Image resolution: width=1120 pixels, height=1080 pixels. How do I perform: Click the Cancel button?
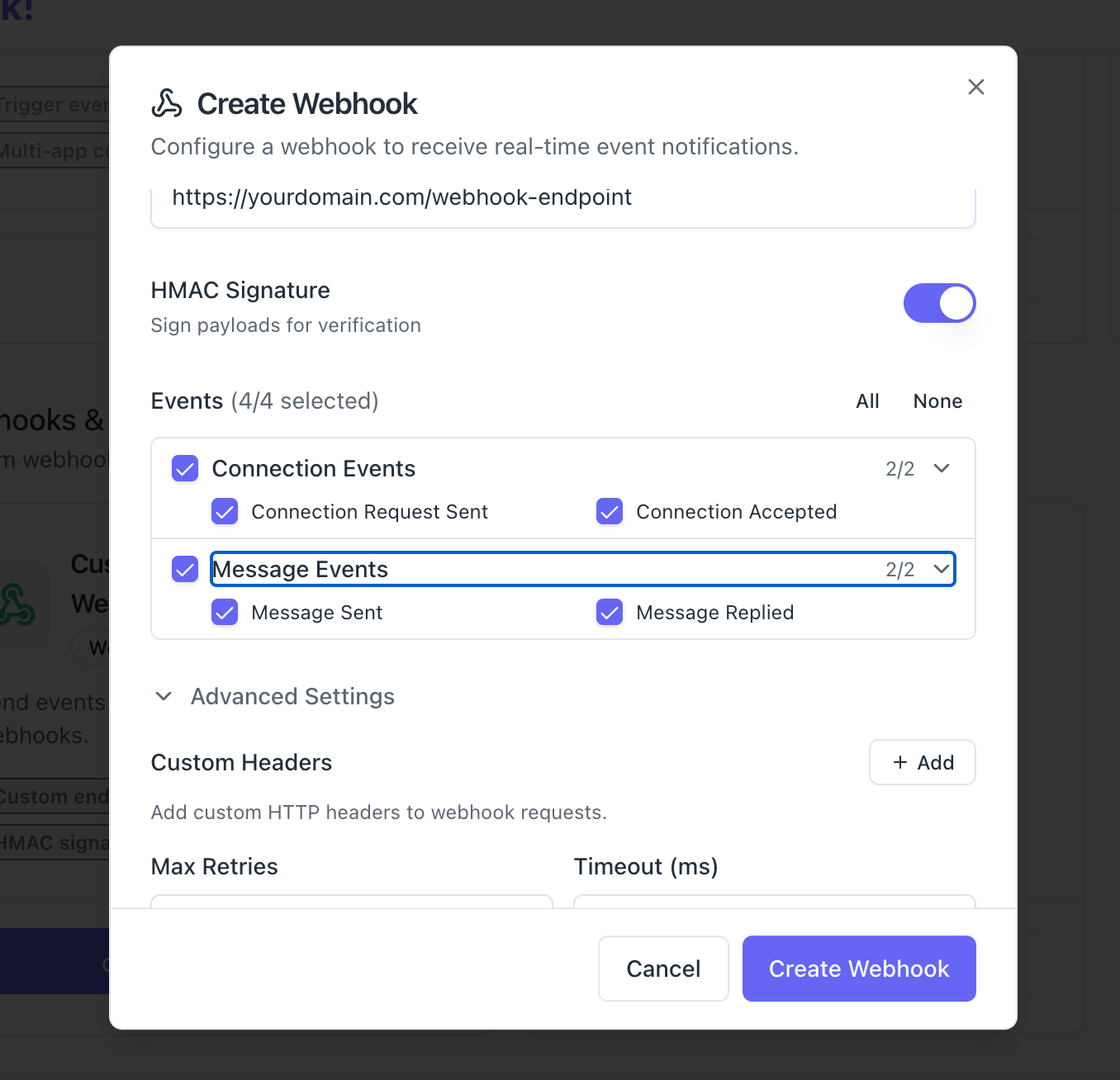click(x=663, y=969)
